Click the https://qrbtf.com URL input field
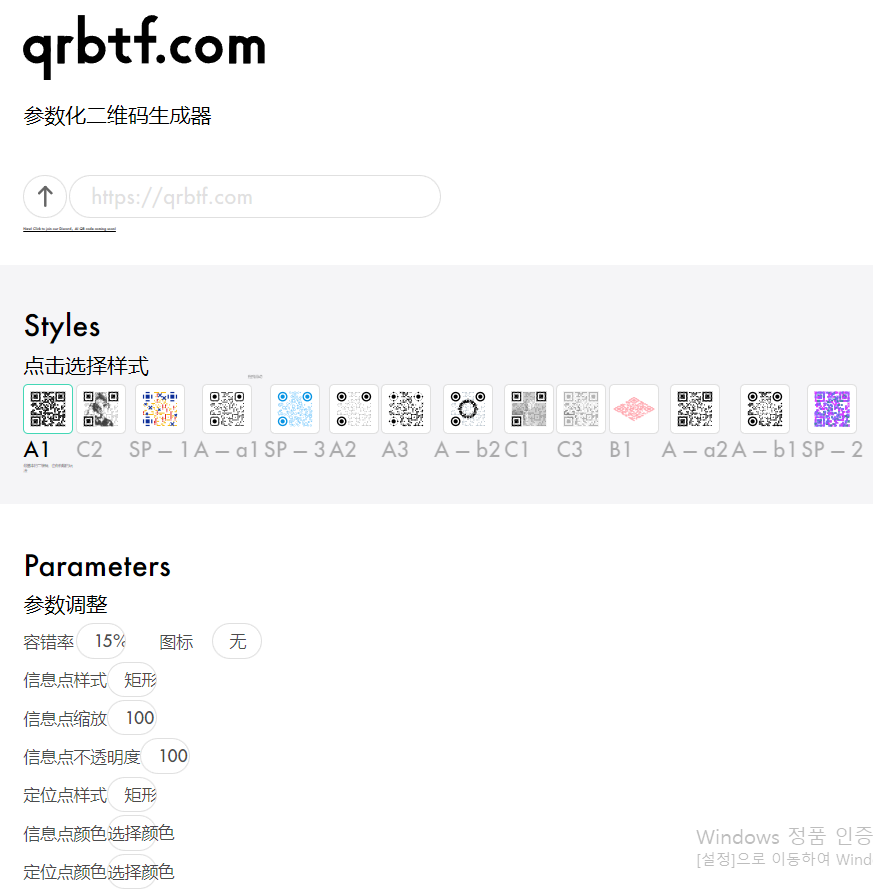The width and height of the screenshot is (873, 892). point(254,196)
